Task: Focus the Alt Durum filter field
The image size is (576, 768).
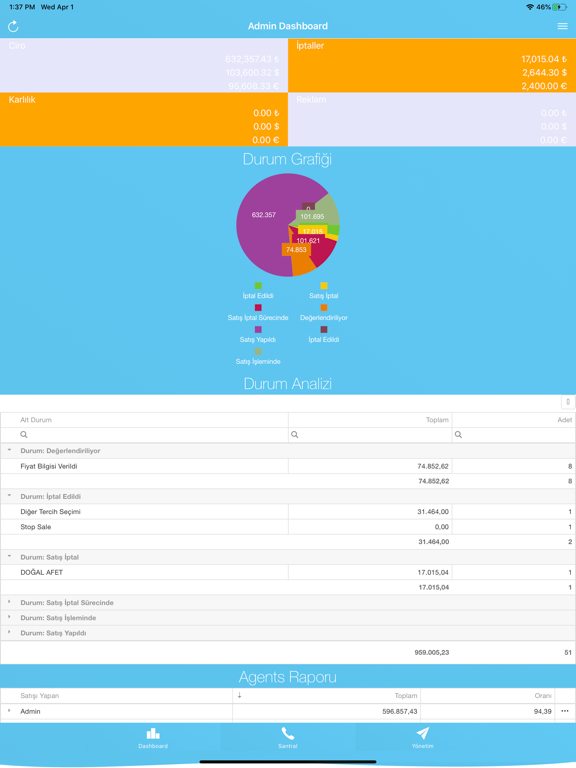Action: (144, 435)
